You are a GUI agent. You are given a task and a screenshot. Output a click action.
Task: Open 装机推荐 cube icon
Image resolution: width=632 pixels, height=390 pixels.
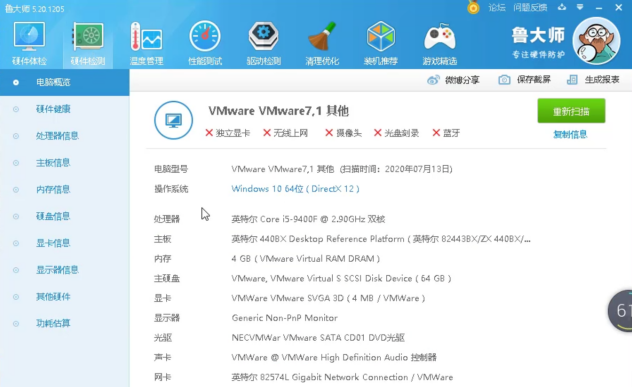380,36
